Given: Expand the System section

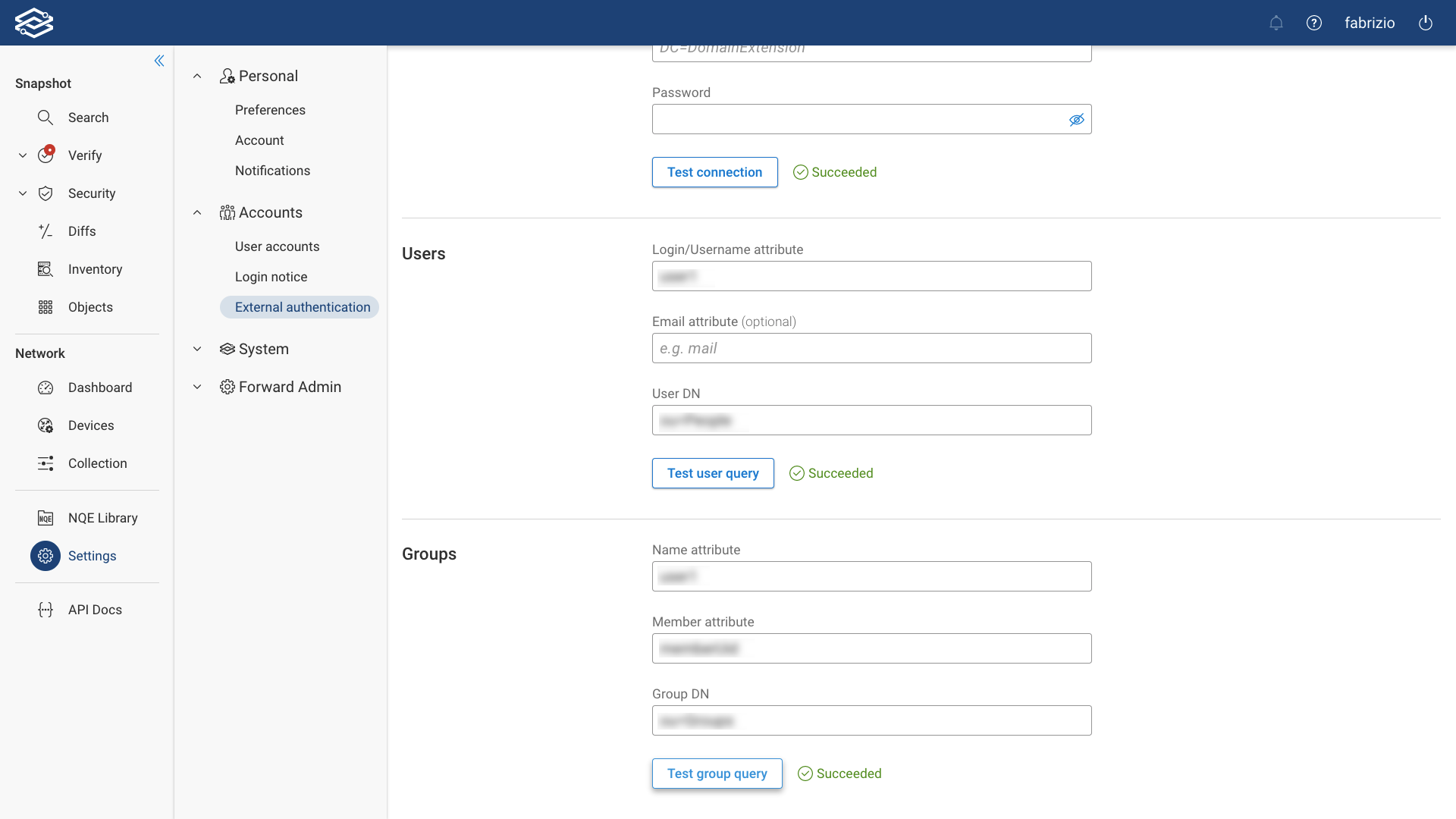Looking at the screenshot, I should 196,349.
